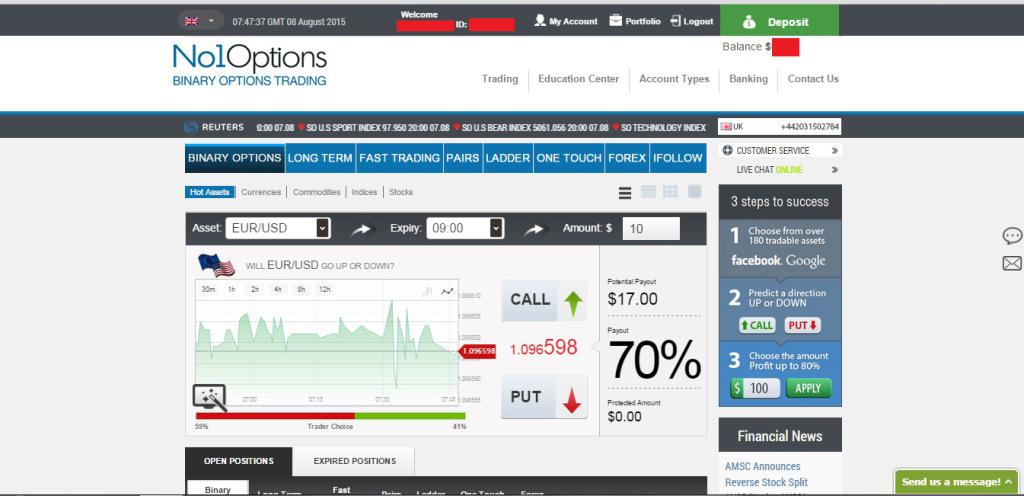Viewport: 1024px width, 496px height.
Task: Click the UK phone number selector
Action: coord(780,127)
